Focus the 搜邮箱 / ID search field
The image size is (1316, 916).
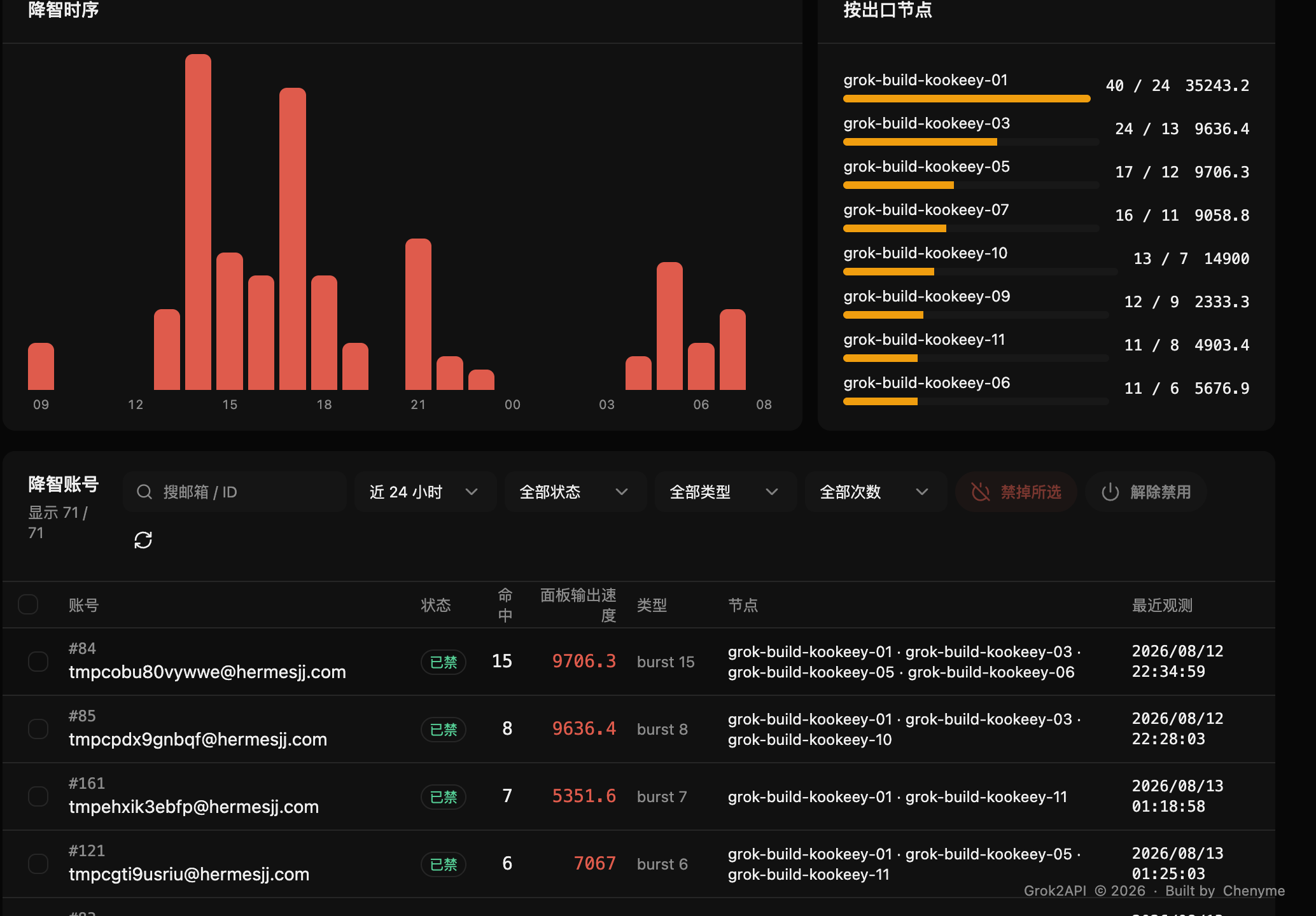235,492
